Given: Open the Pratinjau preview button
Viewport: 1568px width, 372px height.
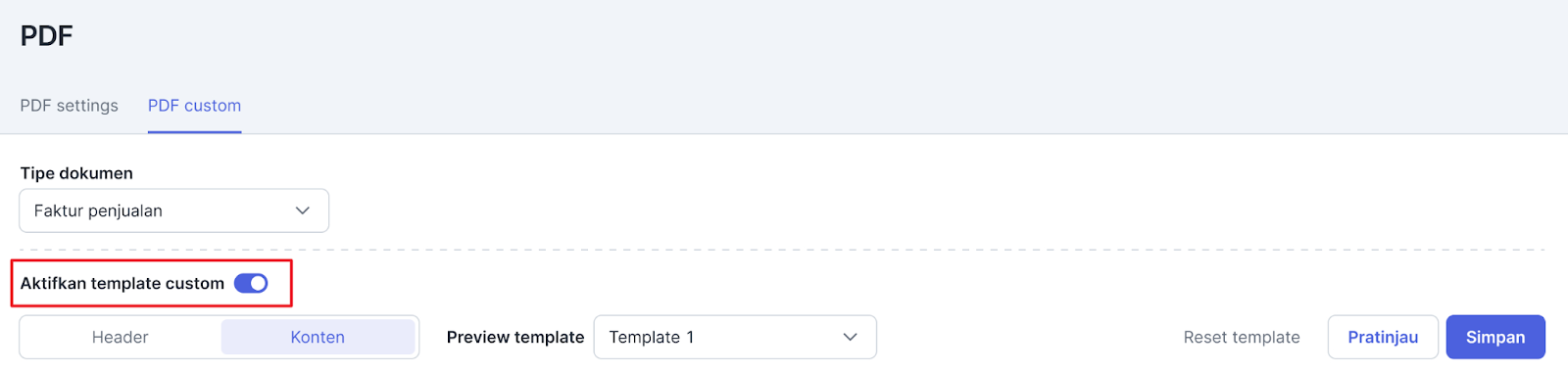Looking at the screenshot, I should click(1383, 337).
